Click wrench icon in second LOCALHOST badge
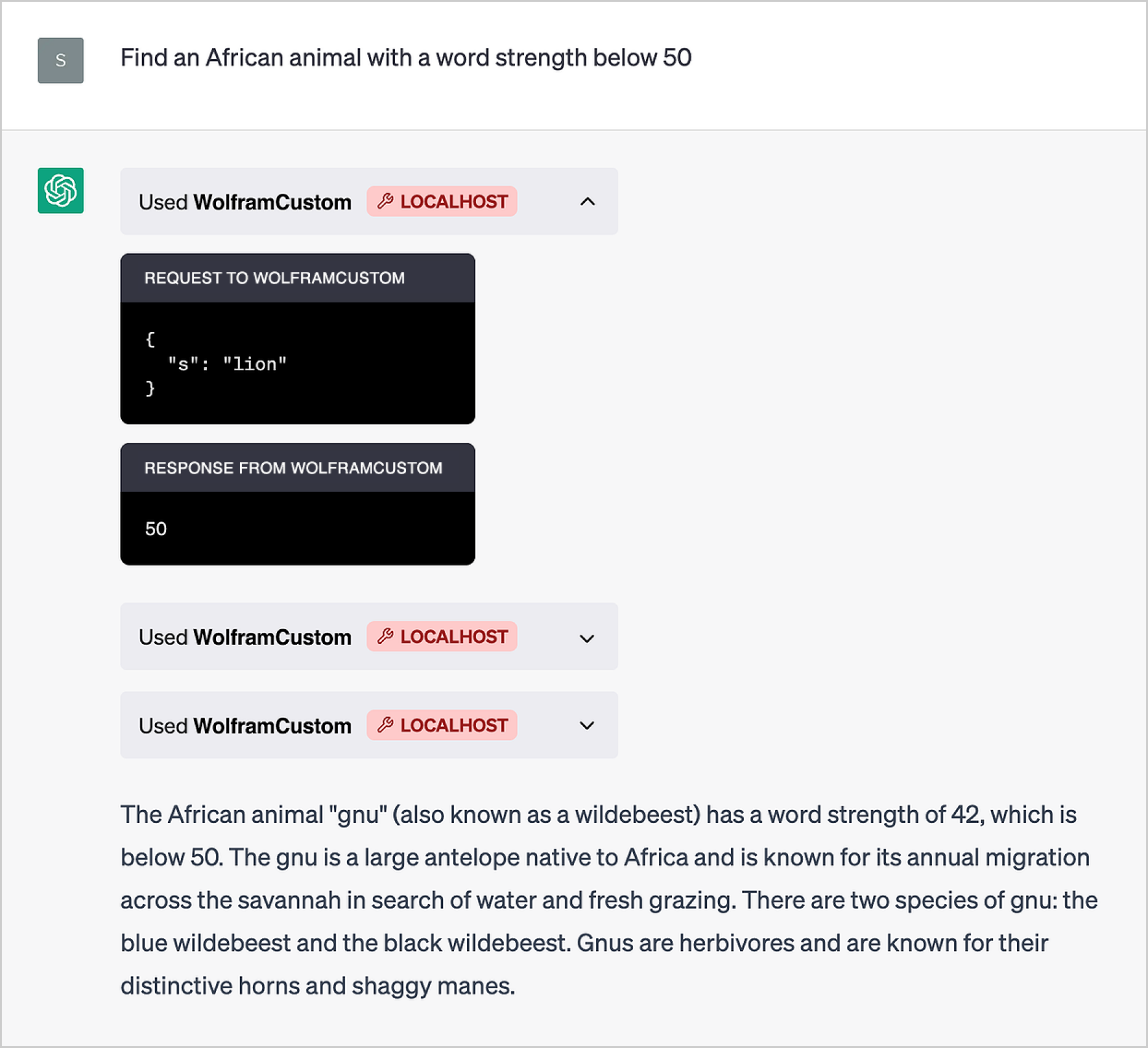 tap(386, 636)
